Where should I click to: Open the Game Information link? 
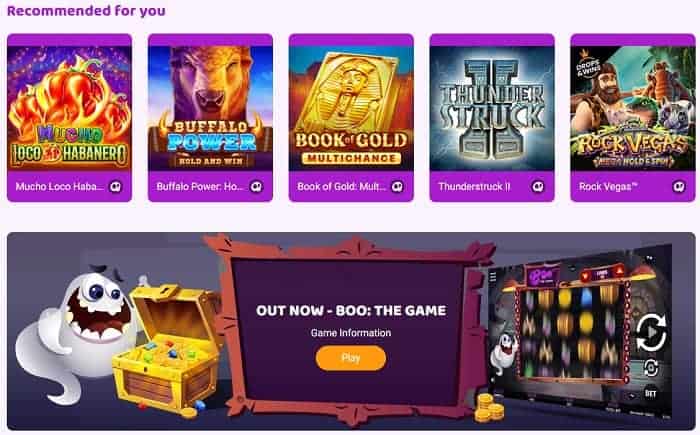coord(351,333)
